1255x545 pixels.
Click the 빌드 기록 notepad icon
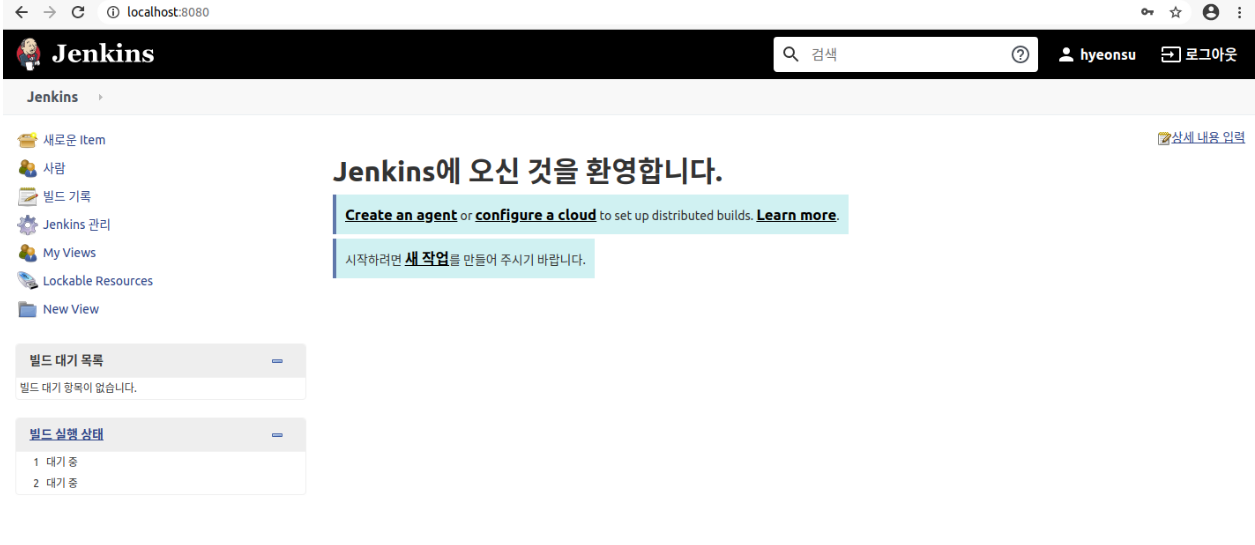click(28, 196)
